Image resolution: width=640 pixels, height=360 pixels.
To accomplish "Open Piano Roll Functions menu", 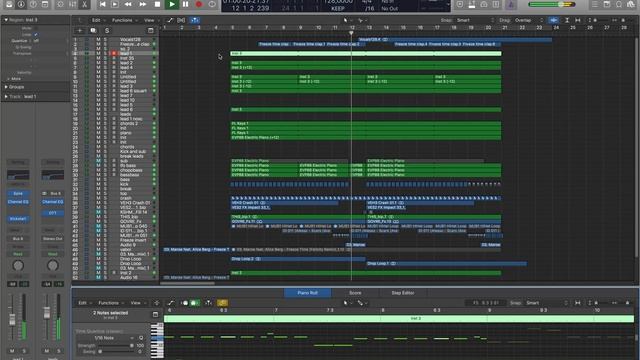I will [x=110, y=303].
